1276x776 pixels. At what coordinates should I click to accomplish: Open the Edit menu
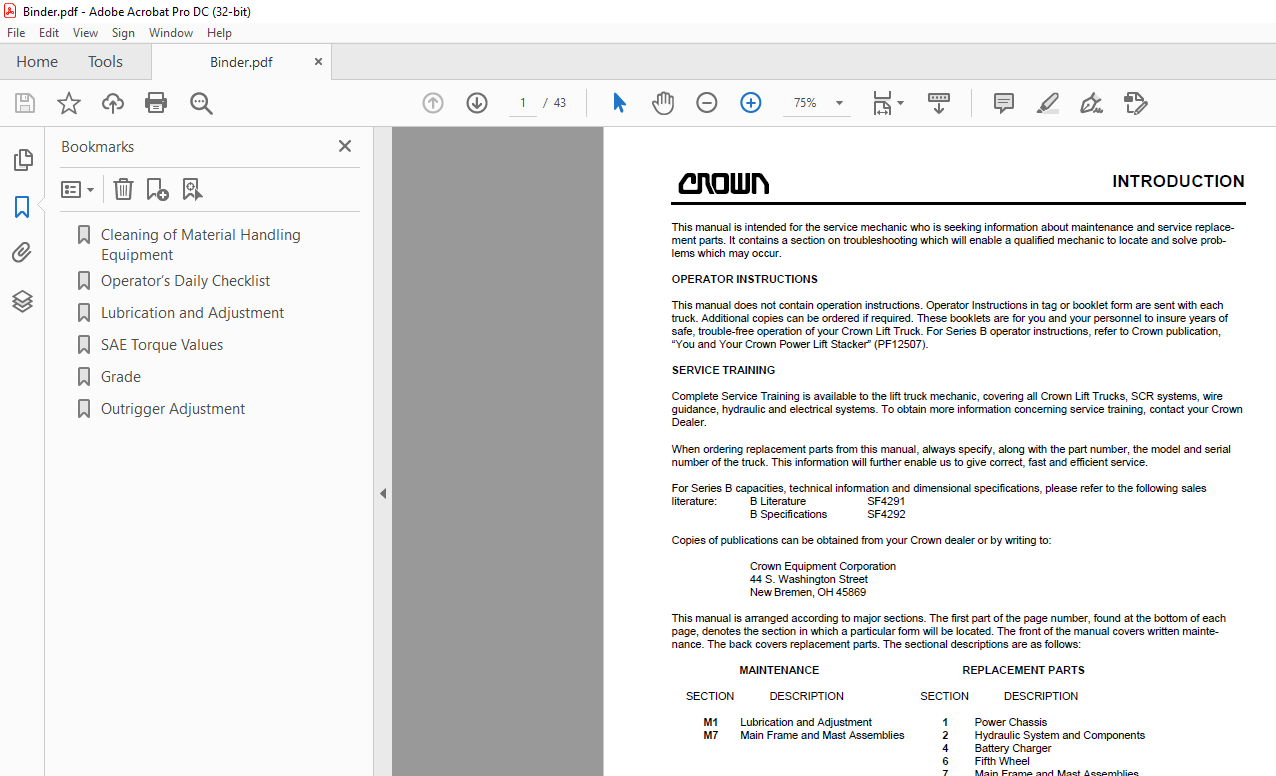point(49,33)
